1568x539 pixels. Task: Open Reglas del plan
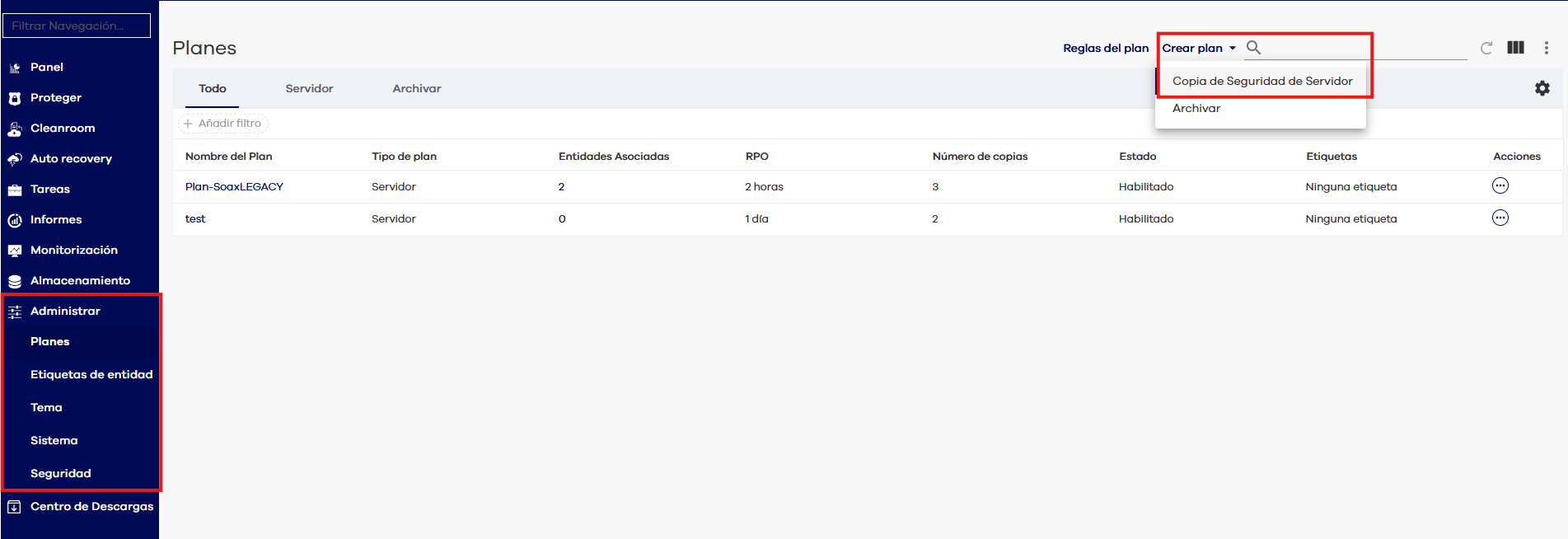pyautogui.click(x=1105, y=48)
